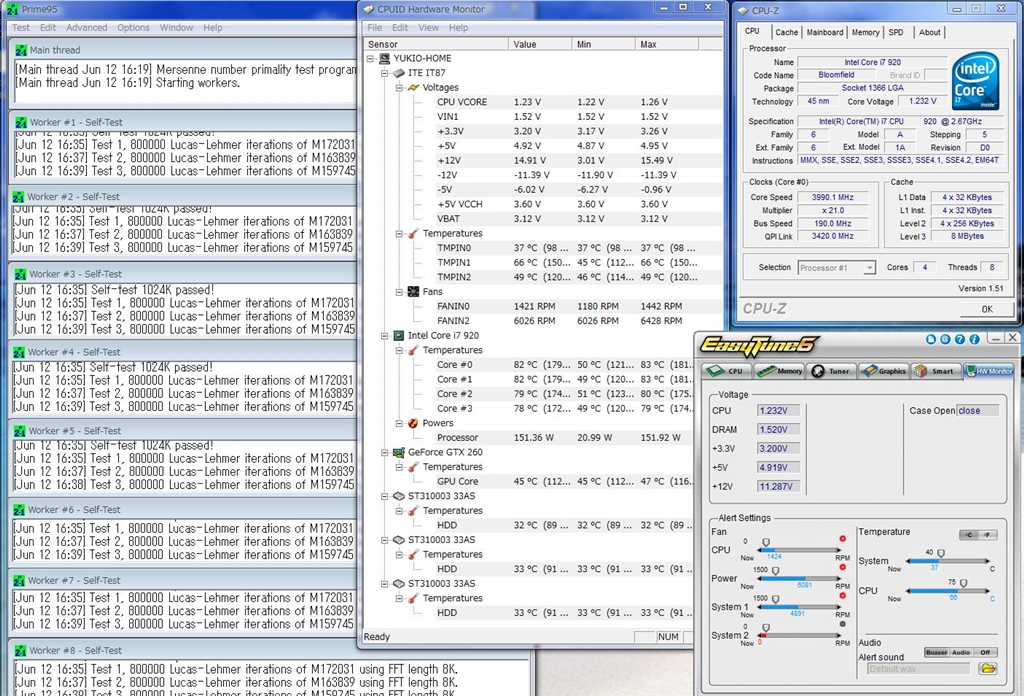Viewport: 1024px width, 696px height.
Task: Click Prime95 title bar application icon
Action: click(12, 9)
